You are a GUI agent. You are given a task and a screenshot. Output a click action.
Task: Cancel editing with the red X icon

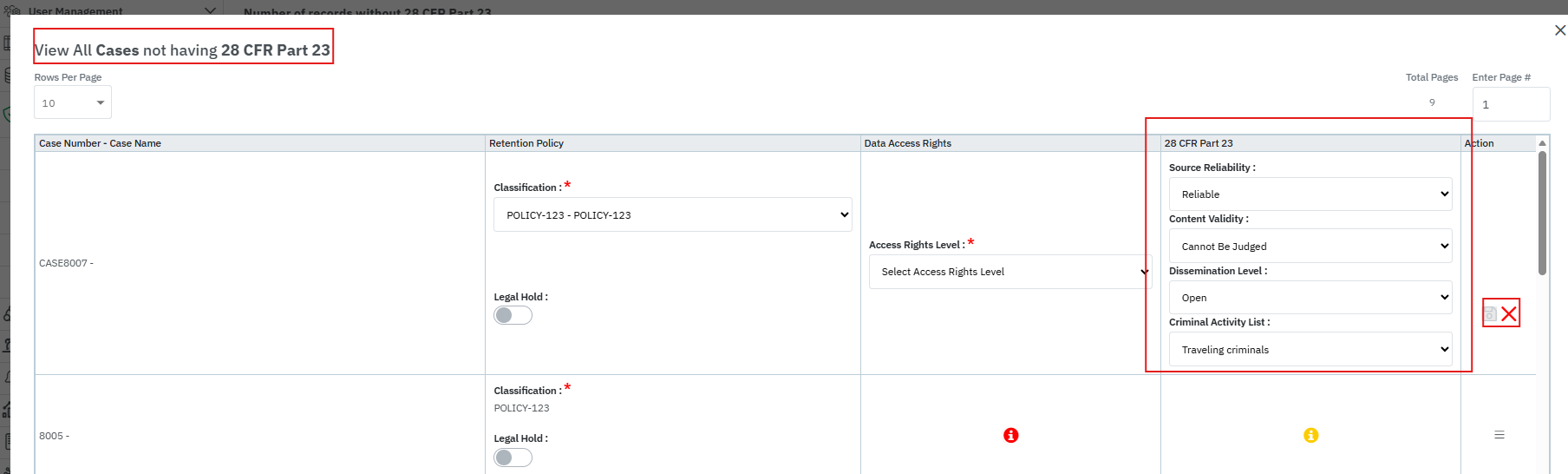(1510, 314)
